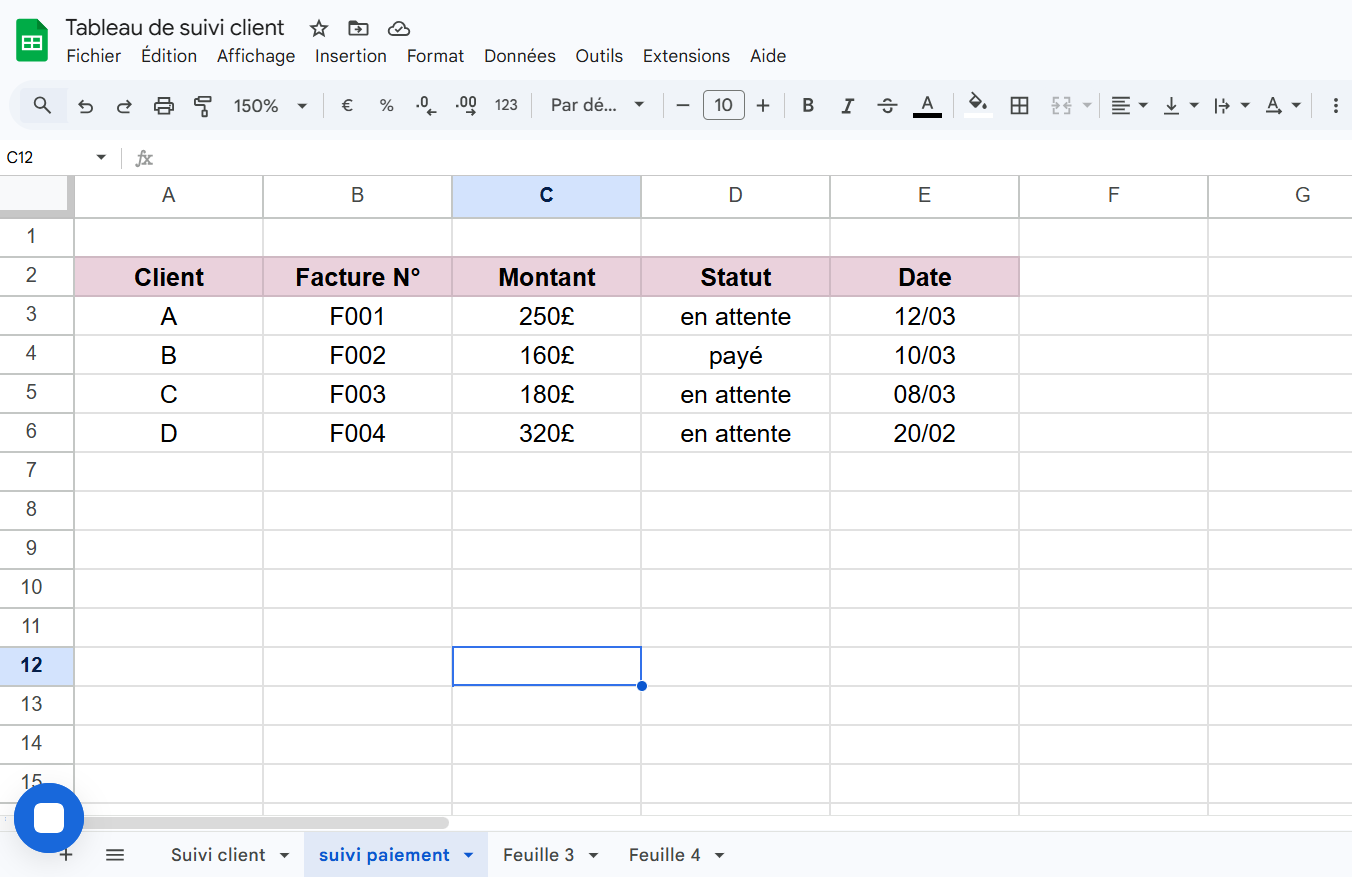The width and height of the screenshot is (1352, 877).
Task: Select cell containing Facture N° header
Action: 357,277
